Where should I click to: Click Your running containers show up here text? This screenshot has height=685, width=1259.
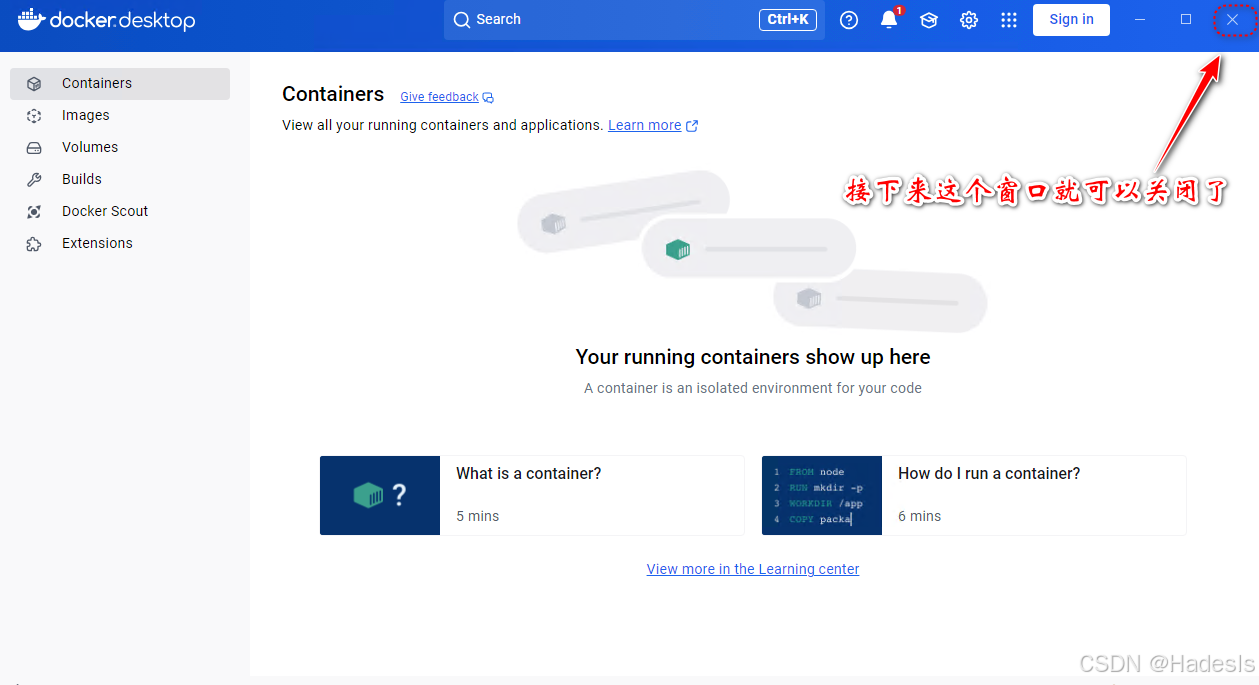coord(753,357)
